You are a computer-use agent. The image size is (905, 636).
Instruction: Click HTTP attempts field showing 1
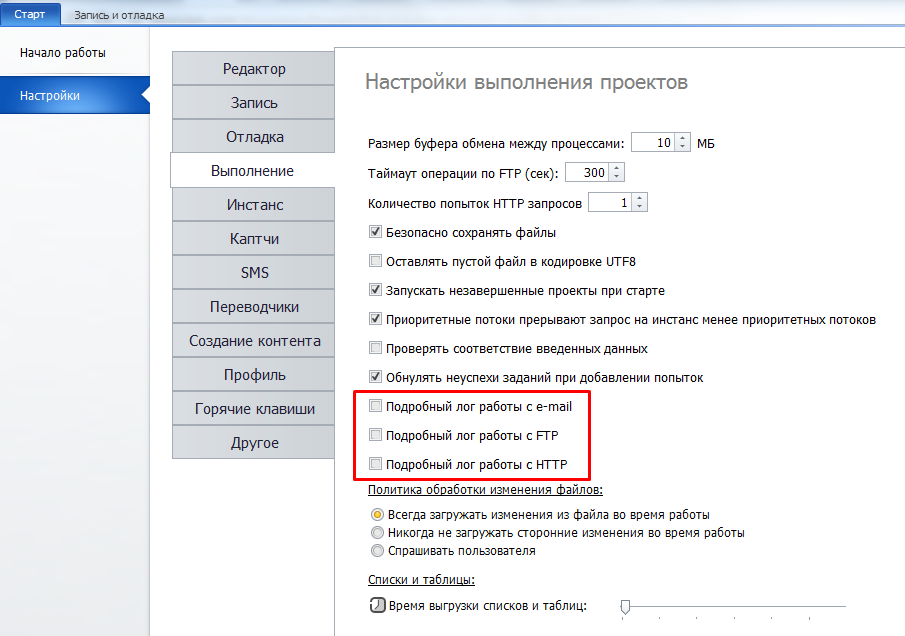610,203
